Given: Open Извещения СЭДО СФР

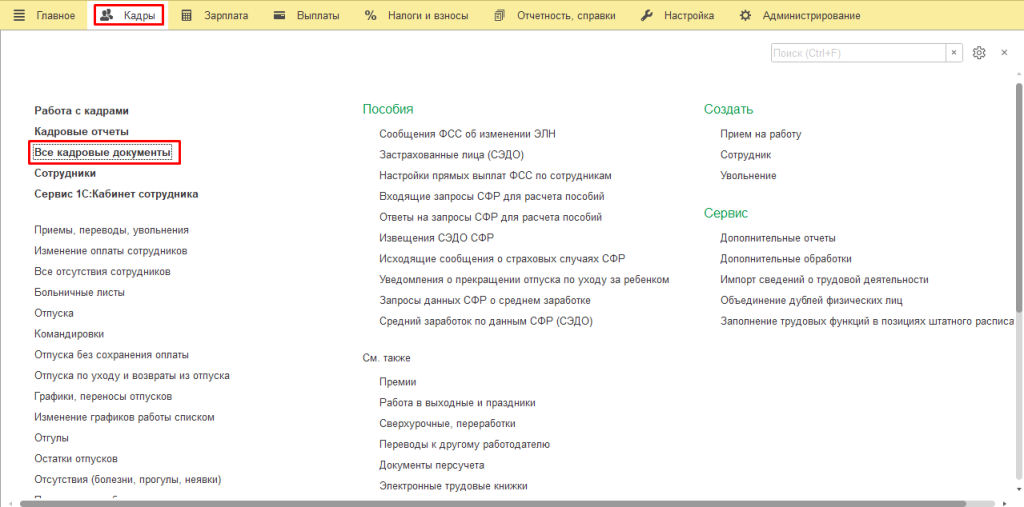Looking at the screenshot, I should pyautogui.click(x=436, y=238).
